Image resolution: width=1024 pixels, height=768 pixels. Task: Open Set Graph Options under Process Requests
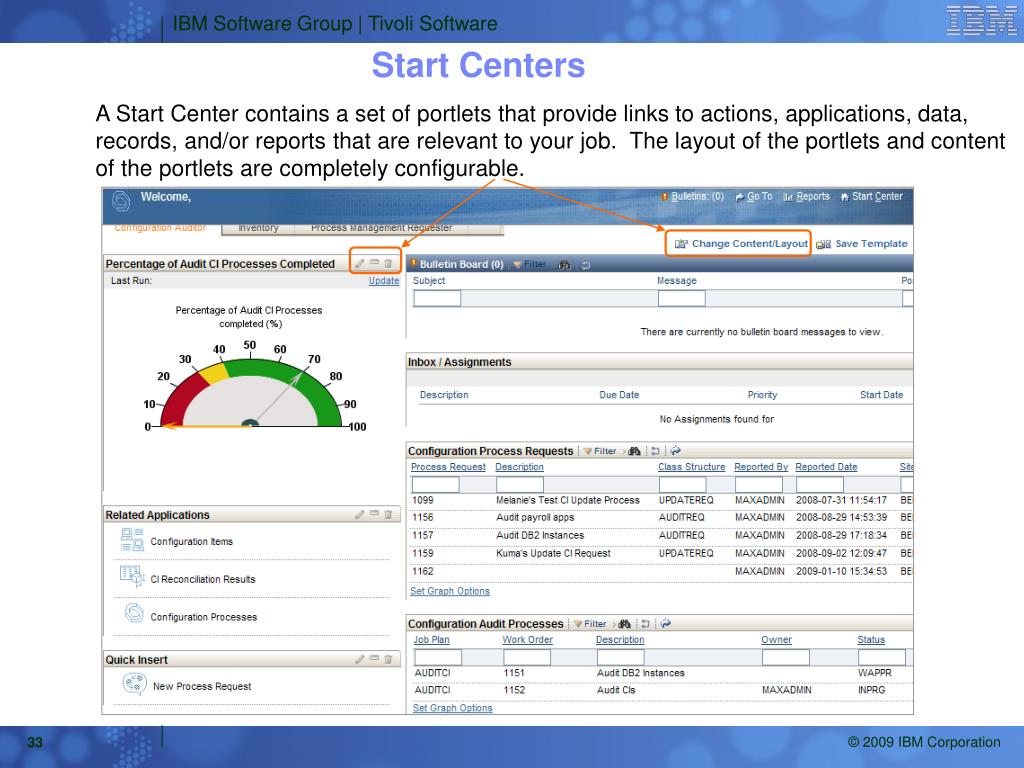point(450,591)
